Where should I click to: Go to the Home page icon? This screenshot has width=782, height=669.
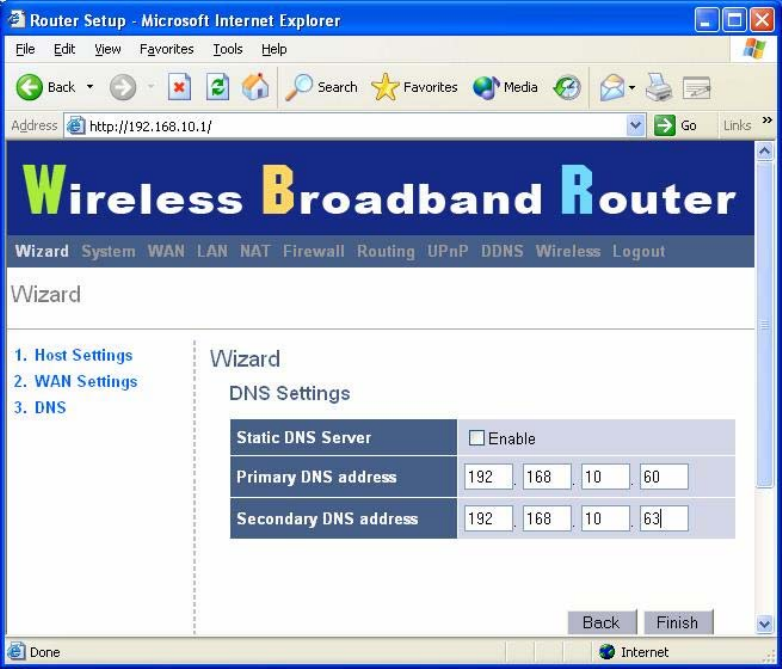tap(255, 86)
